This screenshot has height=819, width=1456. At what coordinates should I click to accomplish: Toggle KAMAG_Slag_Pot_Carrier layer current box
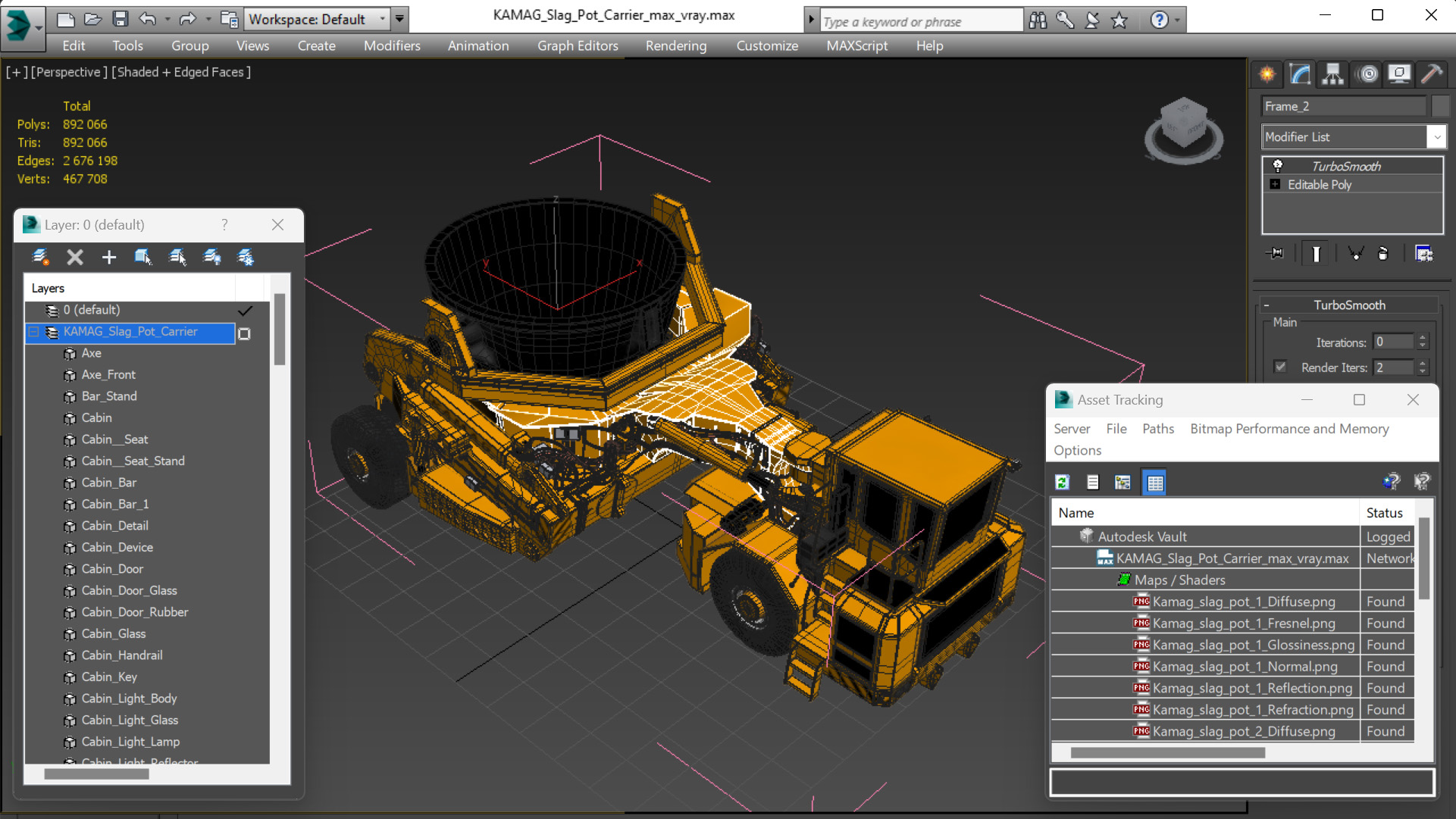pos(244,333)
